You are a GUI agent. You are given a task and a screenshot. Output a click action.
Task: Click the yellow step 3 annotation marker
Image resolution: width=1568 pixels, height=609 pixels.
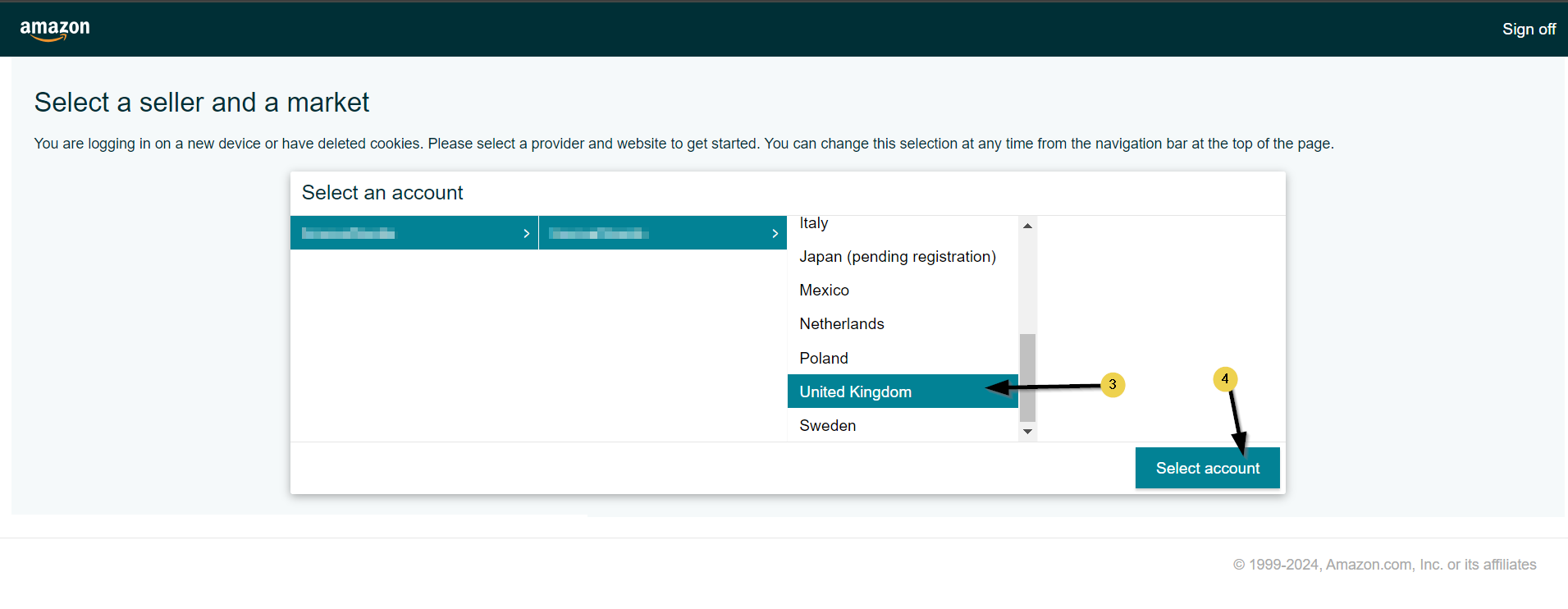click(x=1113, y=385)
